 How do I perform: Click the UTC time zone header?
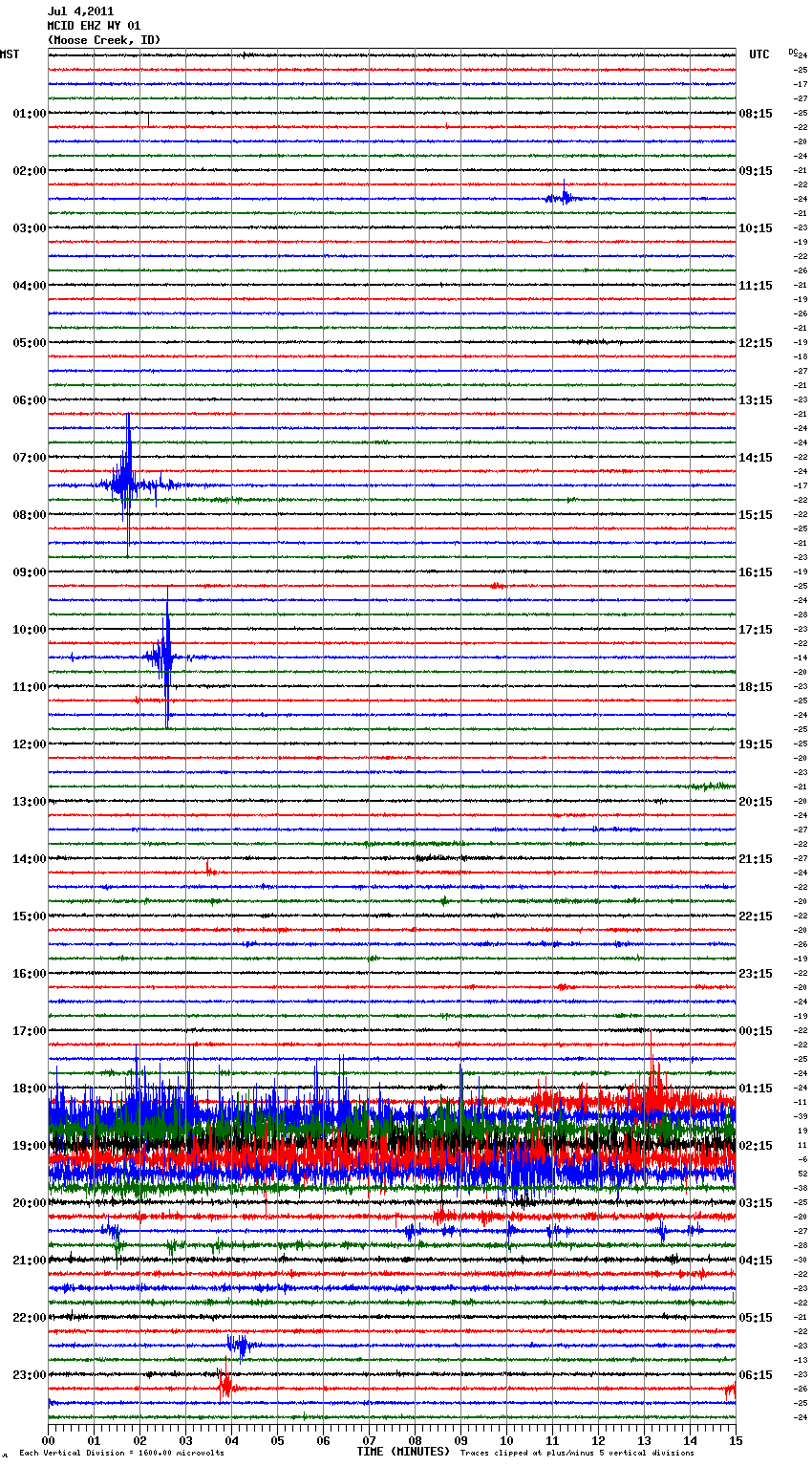coord(759,54)
